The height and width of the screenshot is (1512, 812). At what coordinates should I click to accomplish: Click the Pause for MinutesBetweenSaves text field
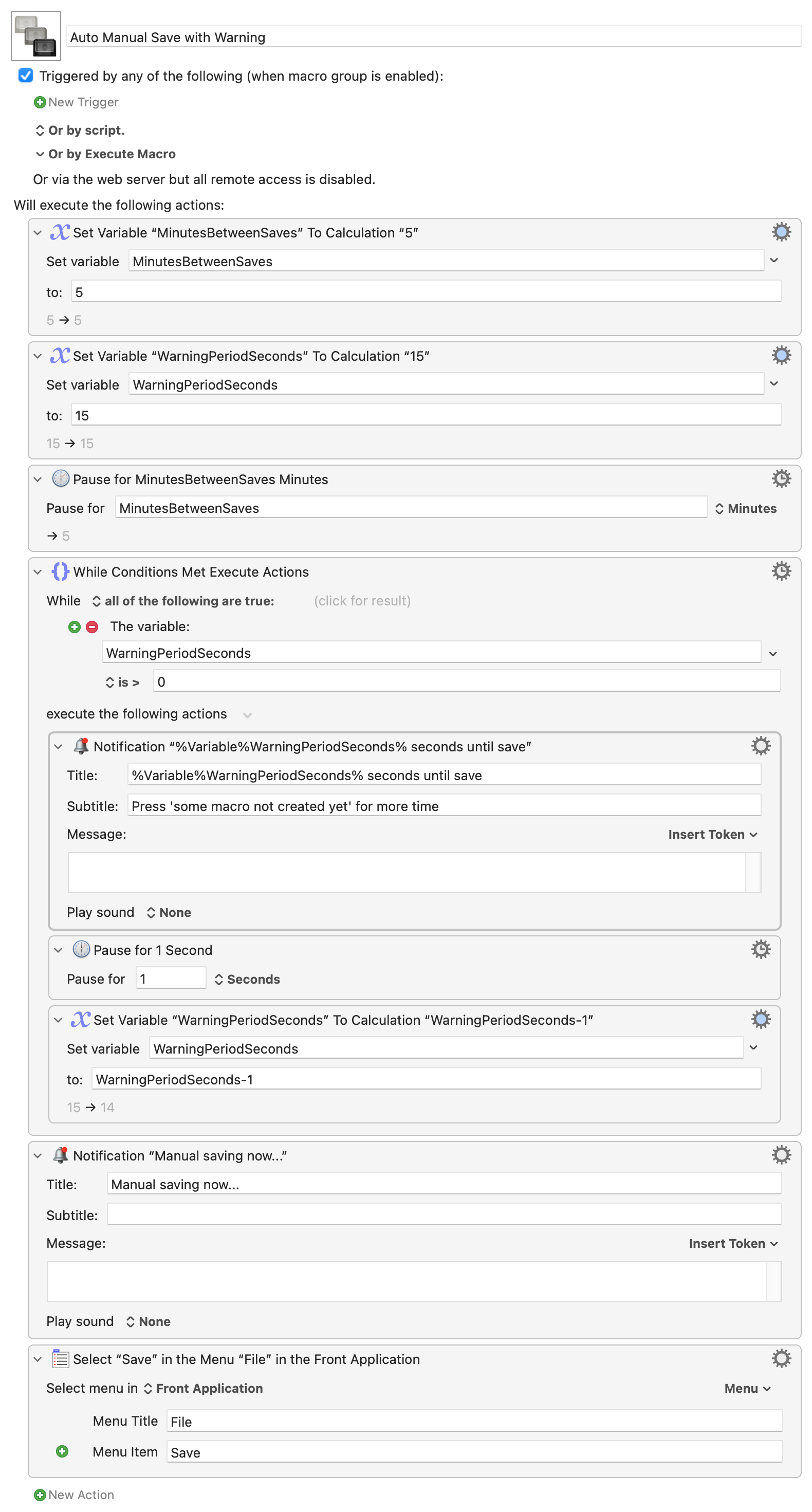click(411, 507)
